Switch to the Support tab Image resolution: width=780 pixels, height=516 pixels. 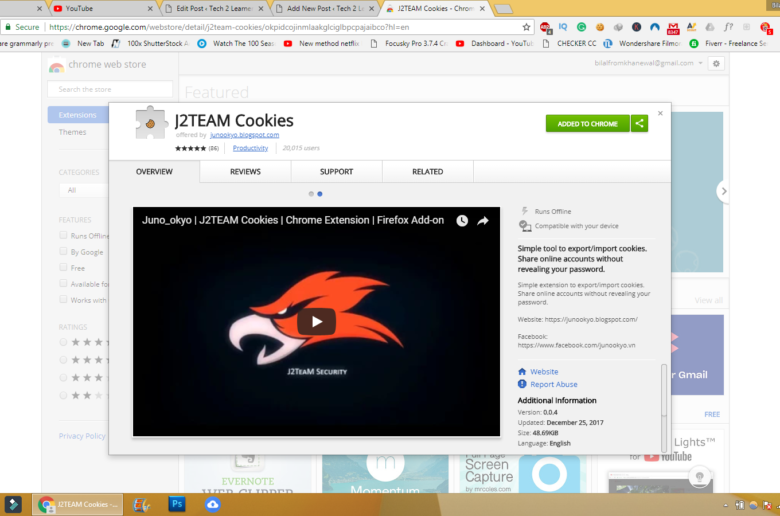coord(336,172)
